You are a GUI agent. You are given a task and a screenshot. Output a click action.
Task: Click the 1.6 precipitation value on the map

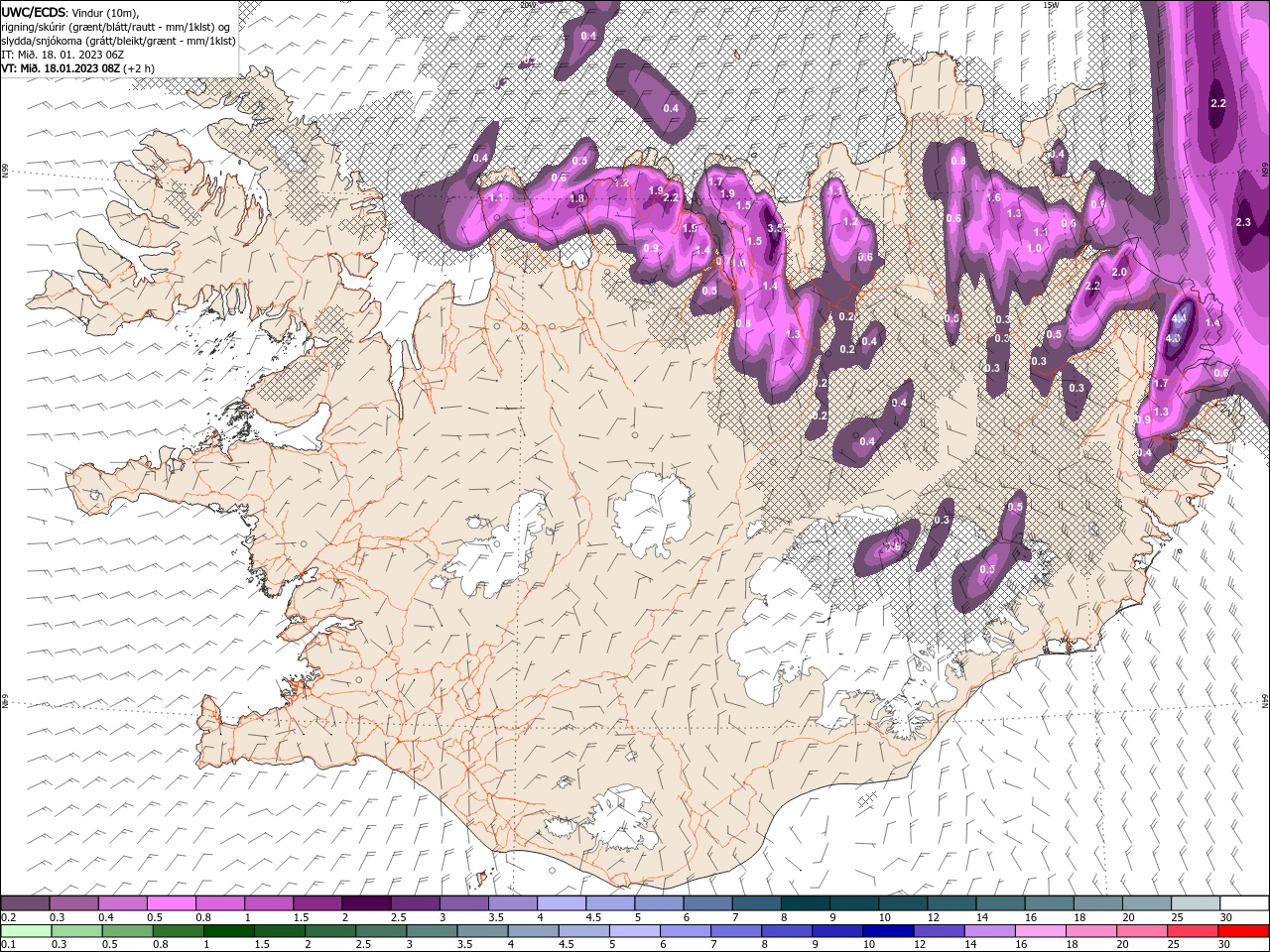[x=993, y=197]
